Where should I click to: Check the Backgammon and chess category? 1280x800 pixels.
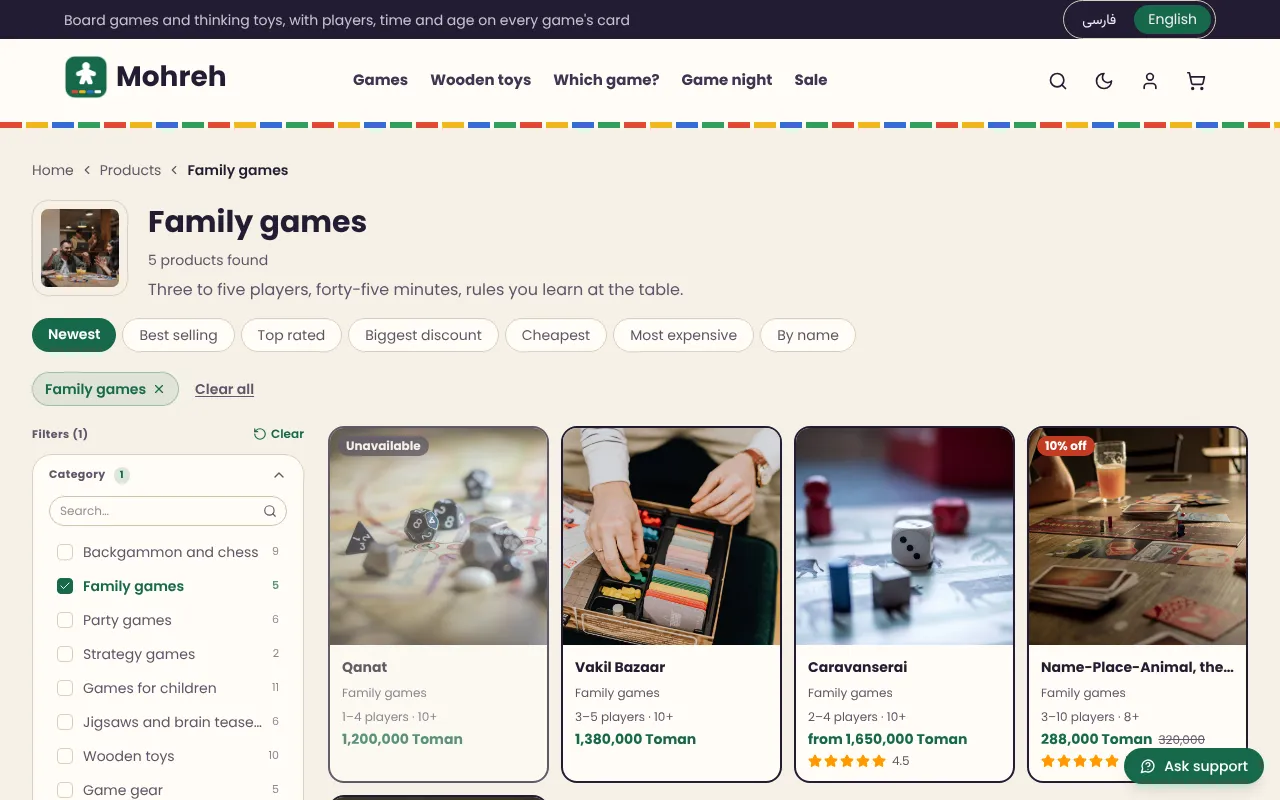click(65, 552)
